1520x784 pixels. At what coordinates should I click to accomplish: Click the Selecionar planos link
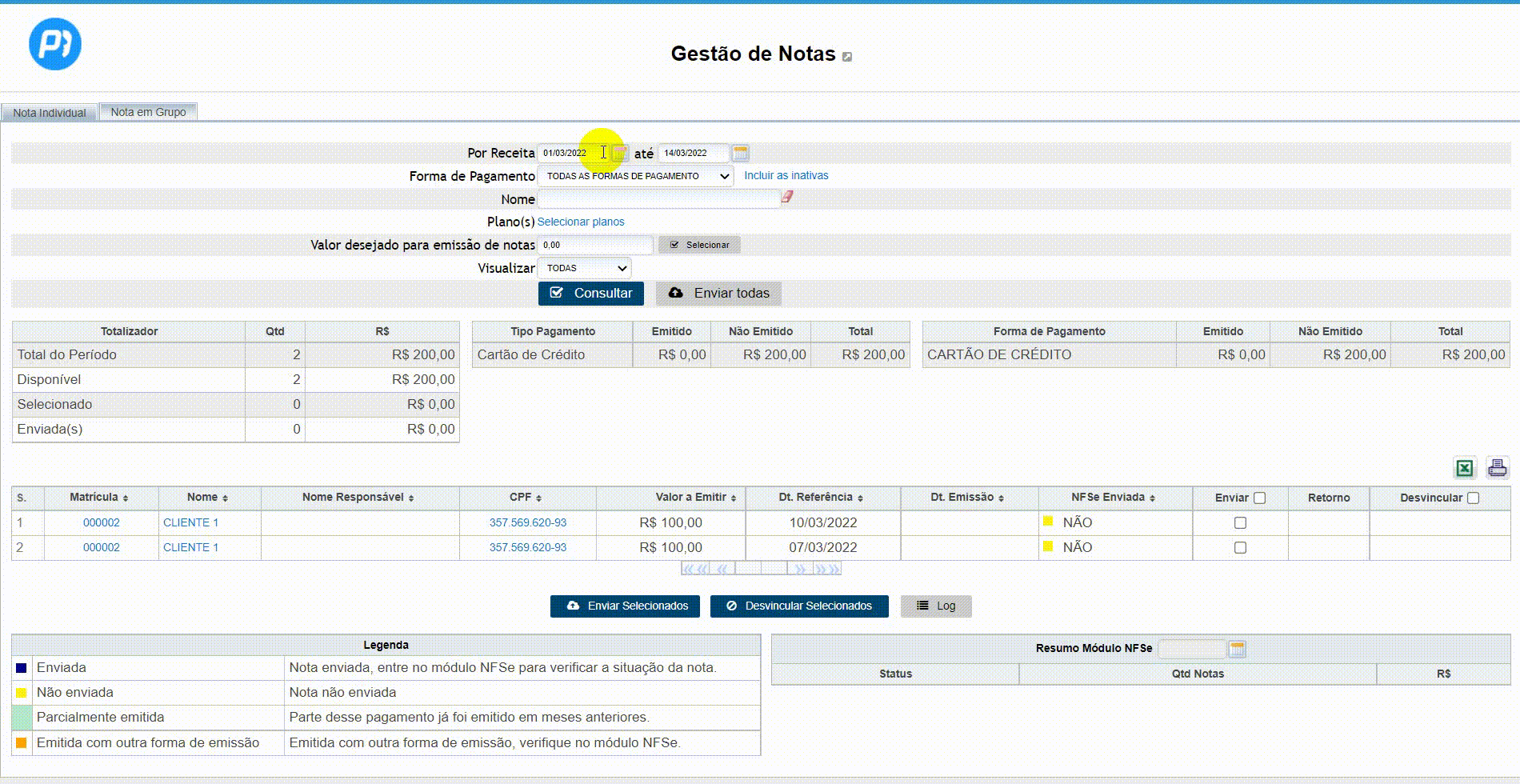(x=581, y=222)
